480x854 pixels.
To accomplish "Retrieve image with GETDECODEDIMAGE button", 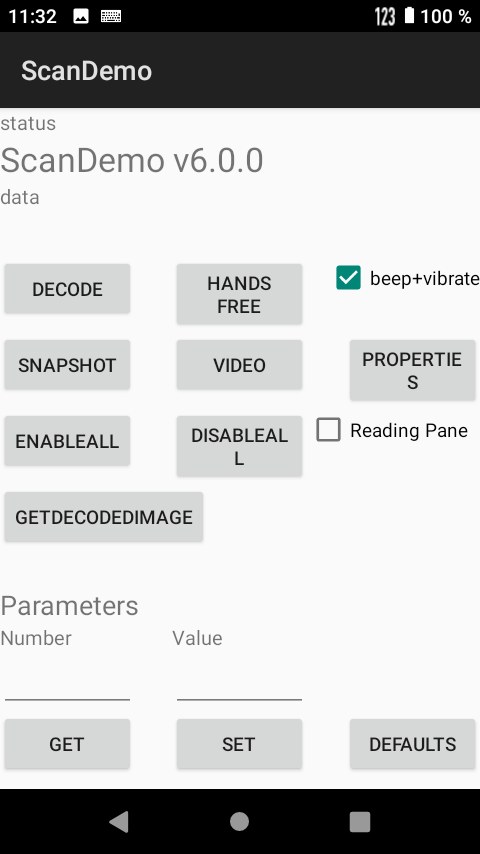I will (x=104, y=517).
